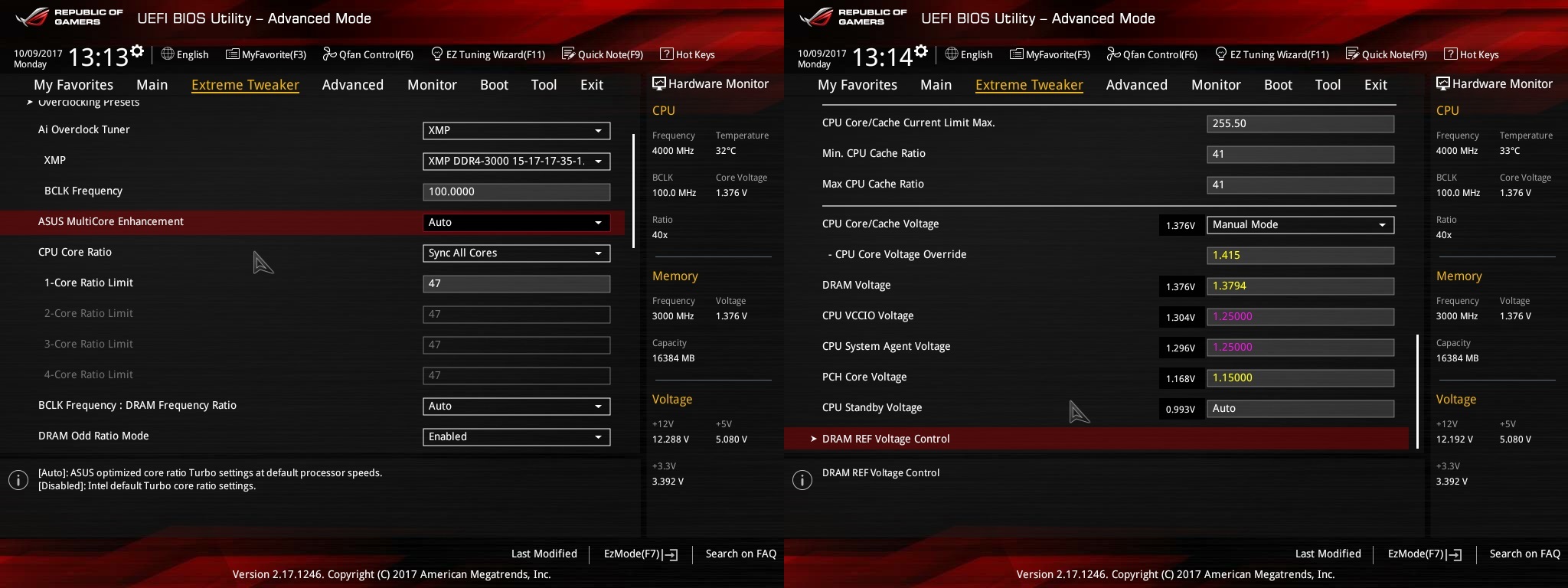The width and height of the screenshot is (1568, 588).
Task: Click 1-Core Ratio Limit field
Action: (x=516, y=284)
